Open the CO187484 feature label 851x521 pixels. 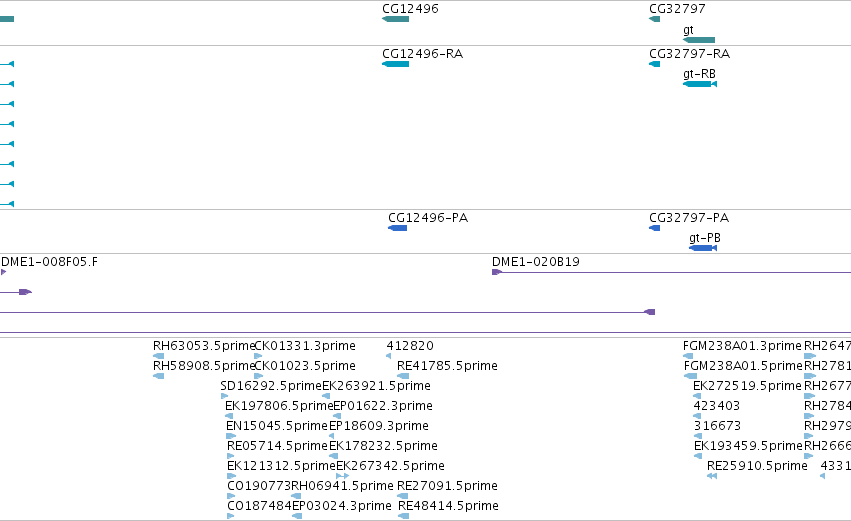[x=259, y=506]
